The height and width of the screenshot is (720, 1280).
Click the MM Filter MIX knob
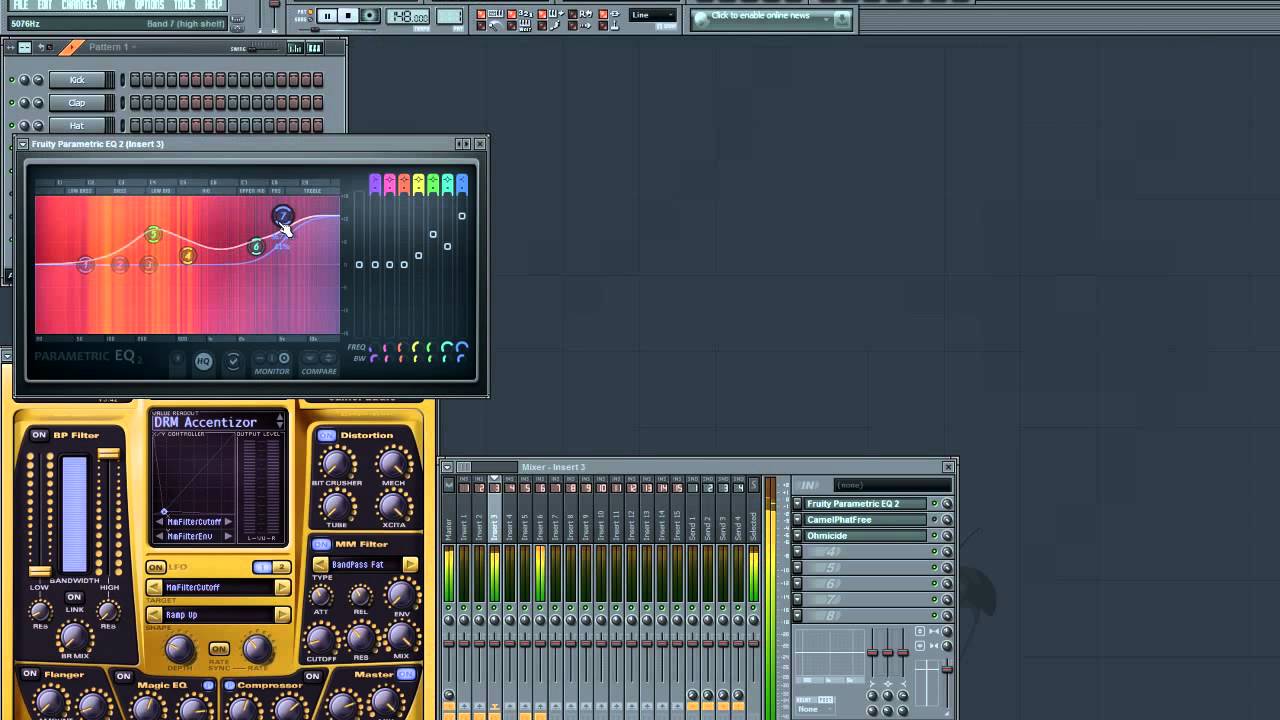click(x=401, y=637)
